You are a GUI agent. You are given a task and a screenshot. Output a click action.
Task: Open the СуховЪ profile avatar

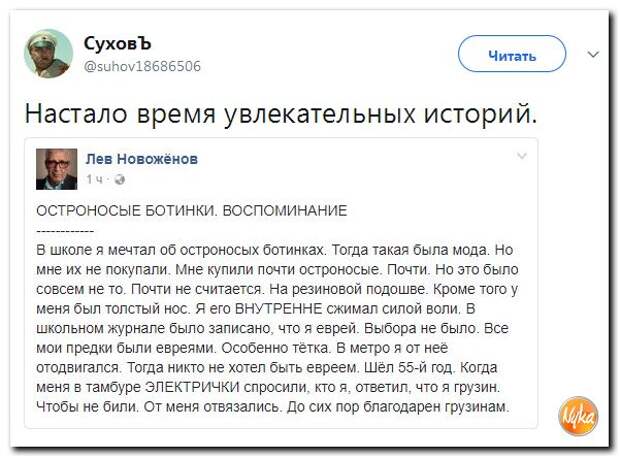[x=49, y=54]
